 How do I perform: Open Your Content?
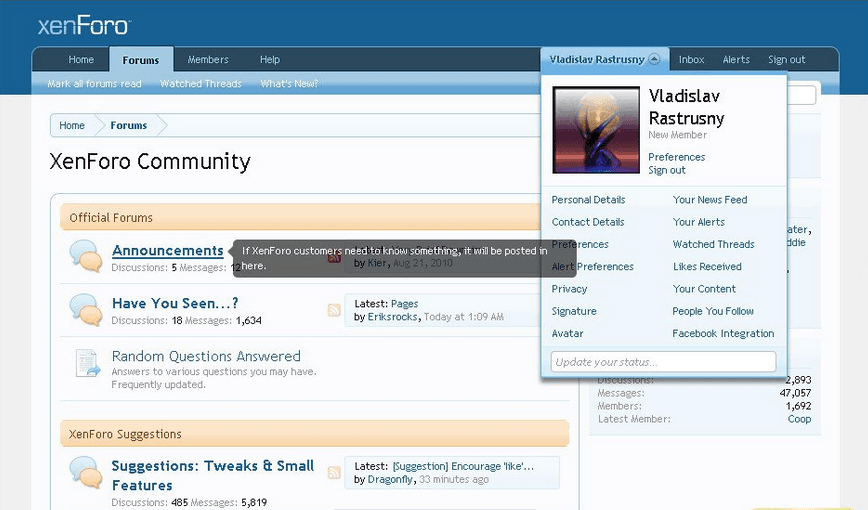[704, 289]
